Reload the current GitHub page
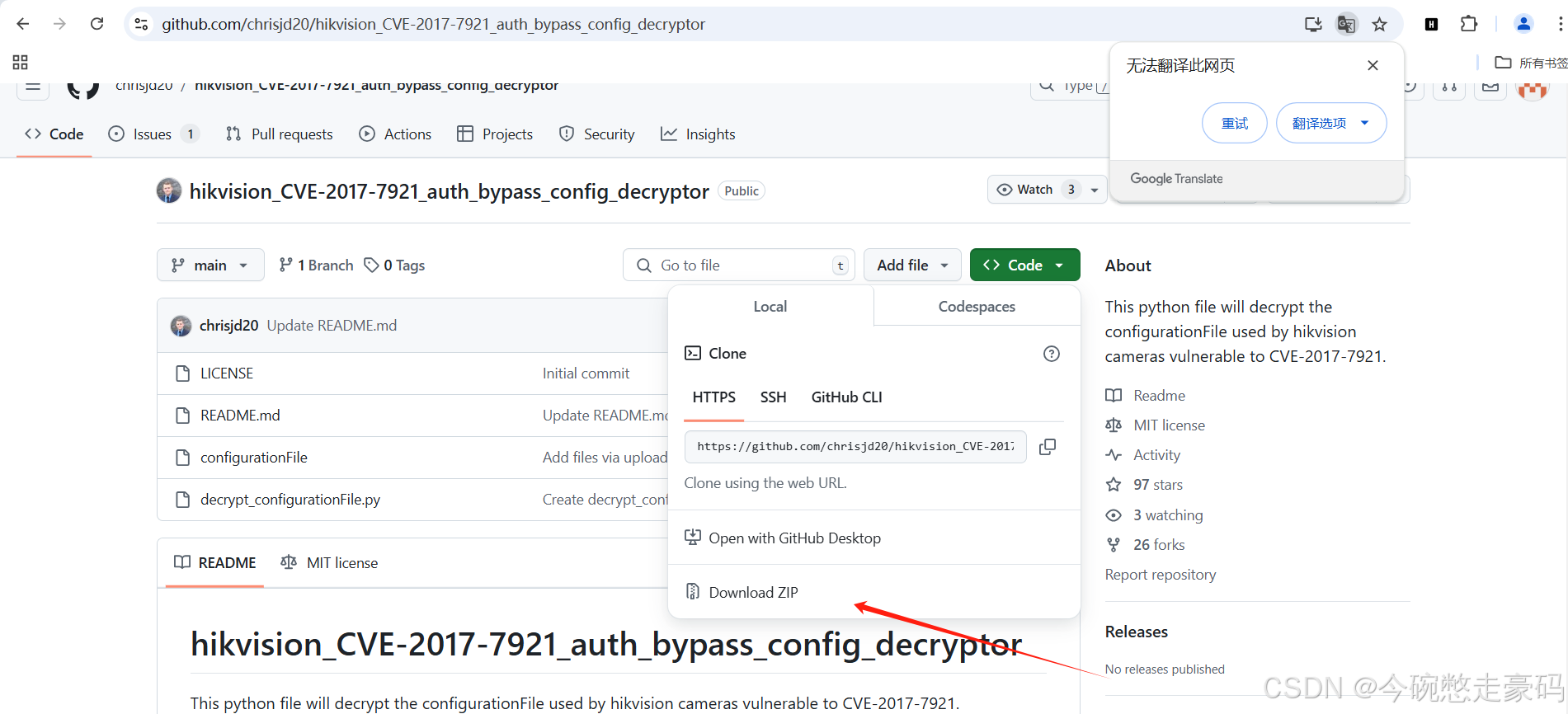 (x=97, y=24)
